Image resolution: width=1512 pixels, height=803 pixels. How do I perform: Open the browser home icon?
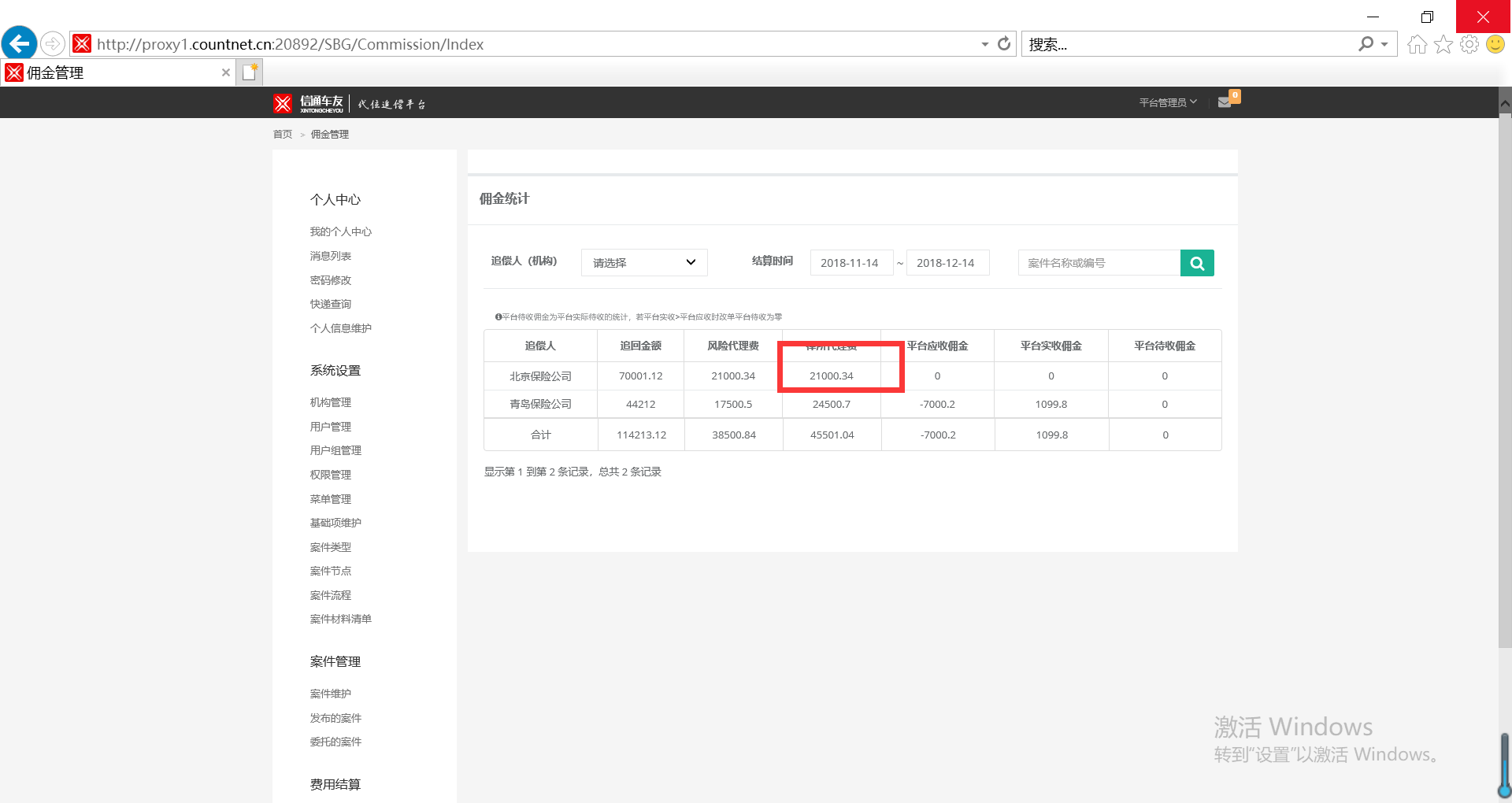1417,45
